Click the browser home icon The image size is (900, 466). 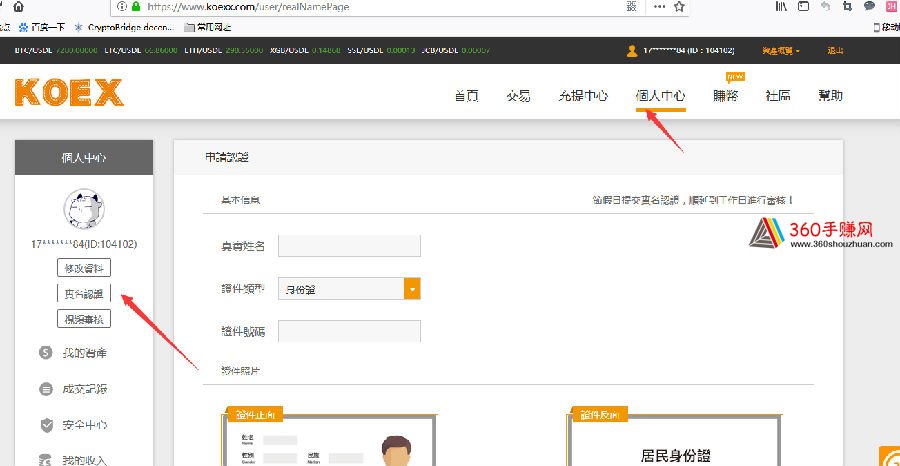(18, 6)
